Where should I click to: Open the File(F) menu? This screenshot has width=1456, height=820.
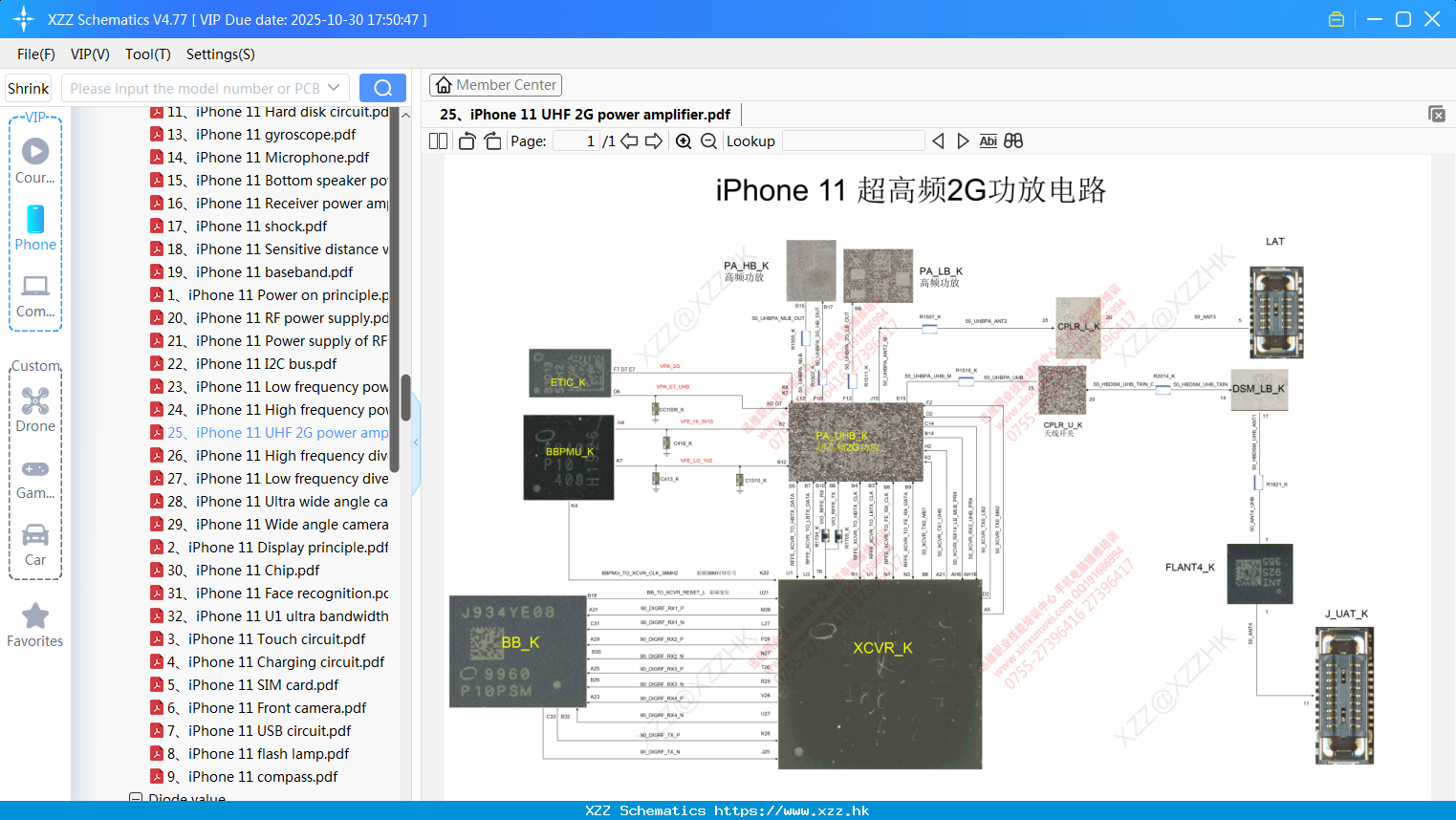(x=36, y=54)
